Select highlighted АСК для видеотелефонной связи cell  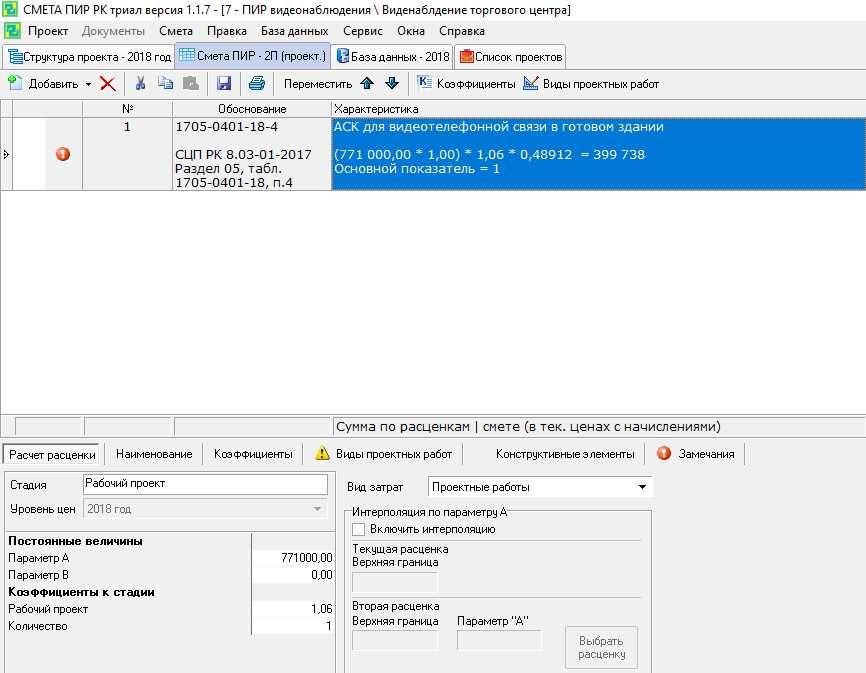click(598, 154)
